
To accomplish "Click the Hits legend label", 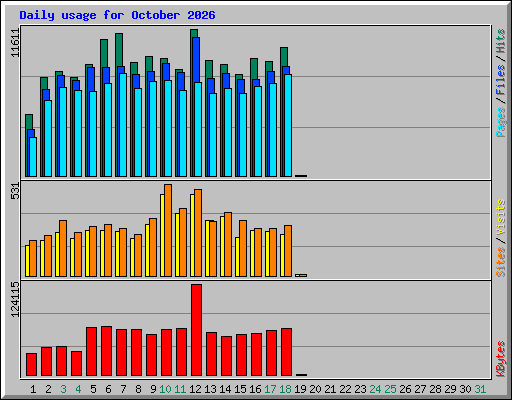I will (501, 41).
